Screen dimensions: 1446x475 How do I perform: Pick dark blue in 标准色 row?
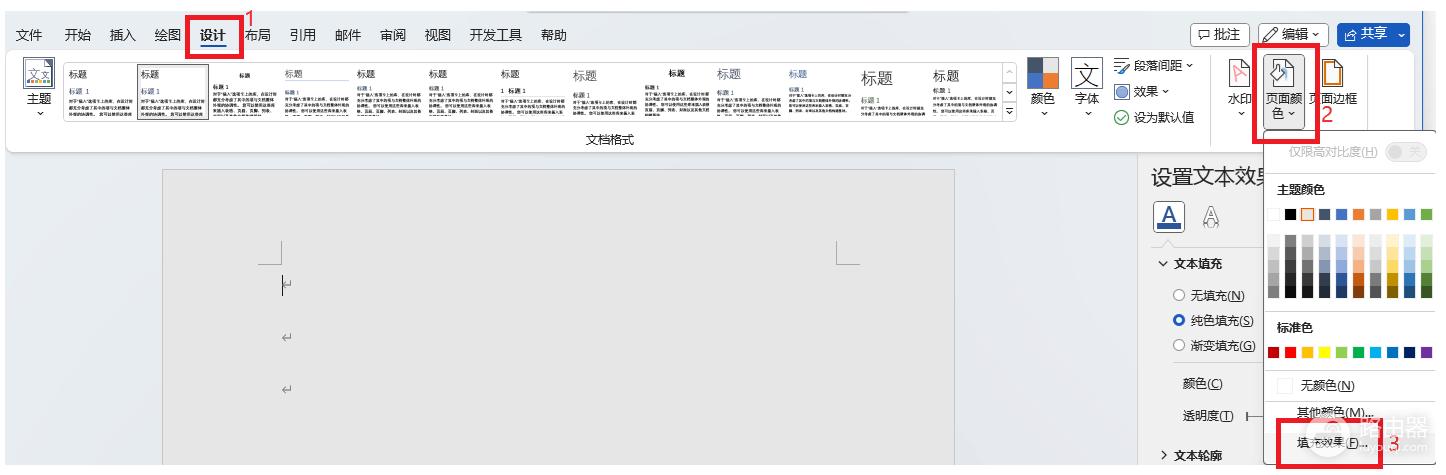point(1409,352)
